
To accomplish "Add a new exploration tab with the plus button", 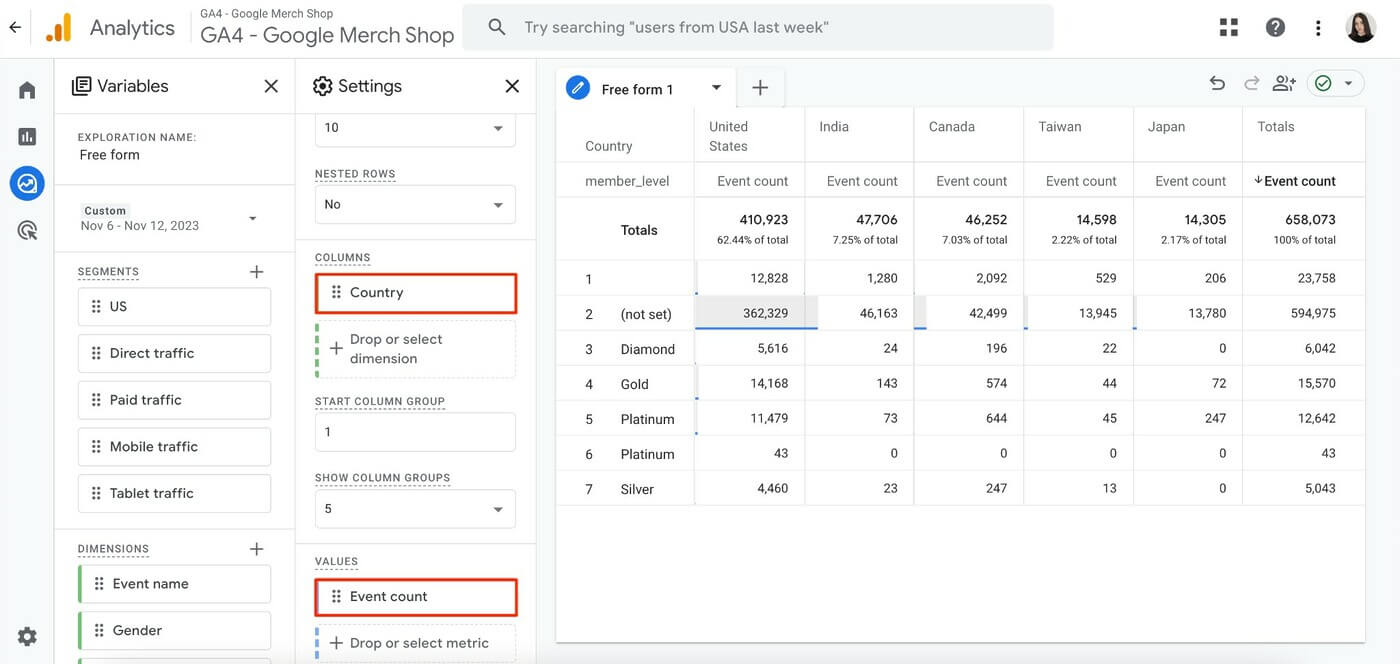I will (760, 87).
